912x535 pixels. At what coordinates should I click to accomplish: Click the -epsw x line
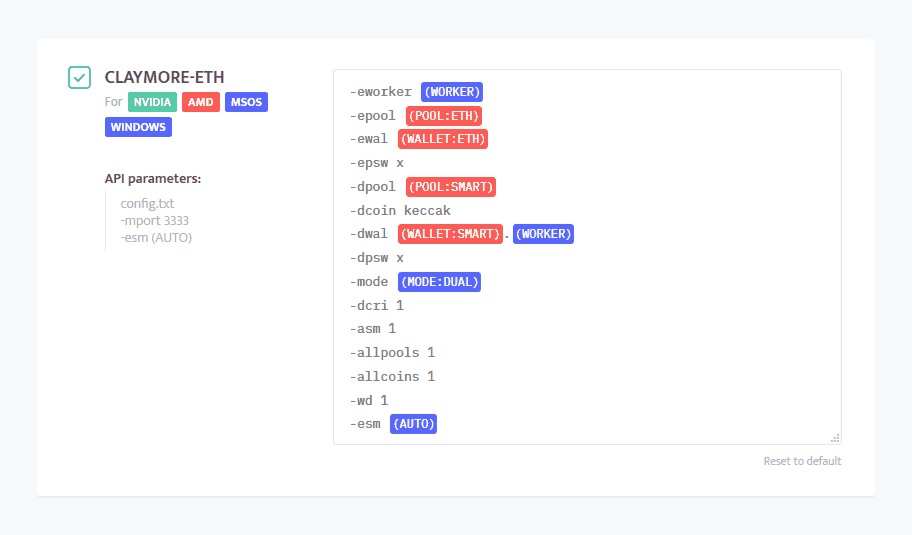(x=377, y=163)
